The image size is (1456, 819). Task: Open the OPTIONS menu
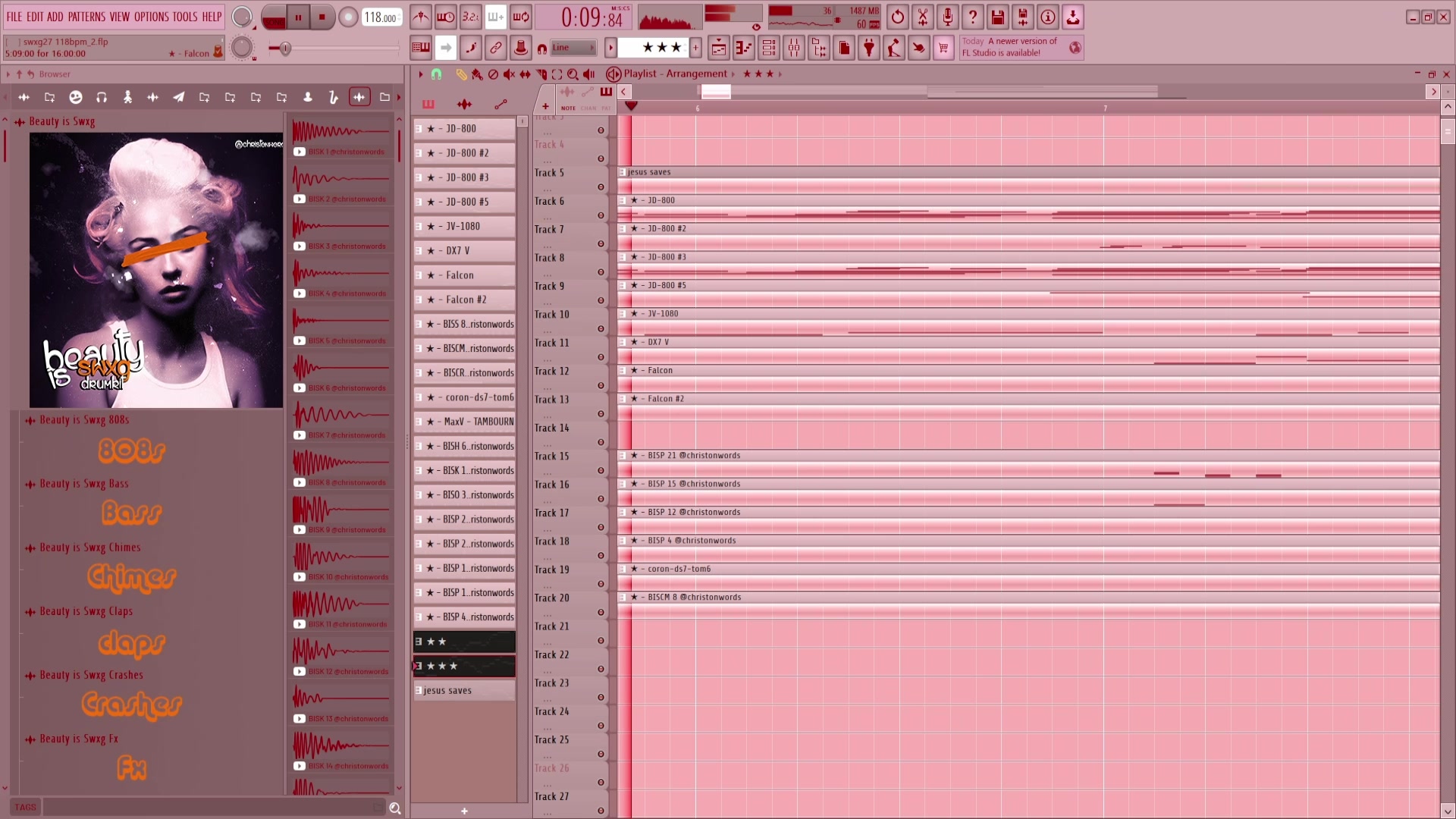151,17
